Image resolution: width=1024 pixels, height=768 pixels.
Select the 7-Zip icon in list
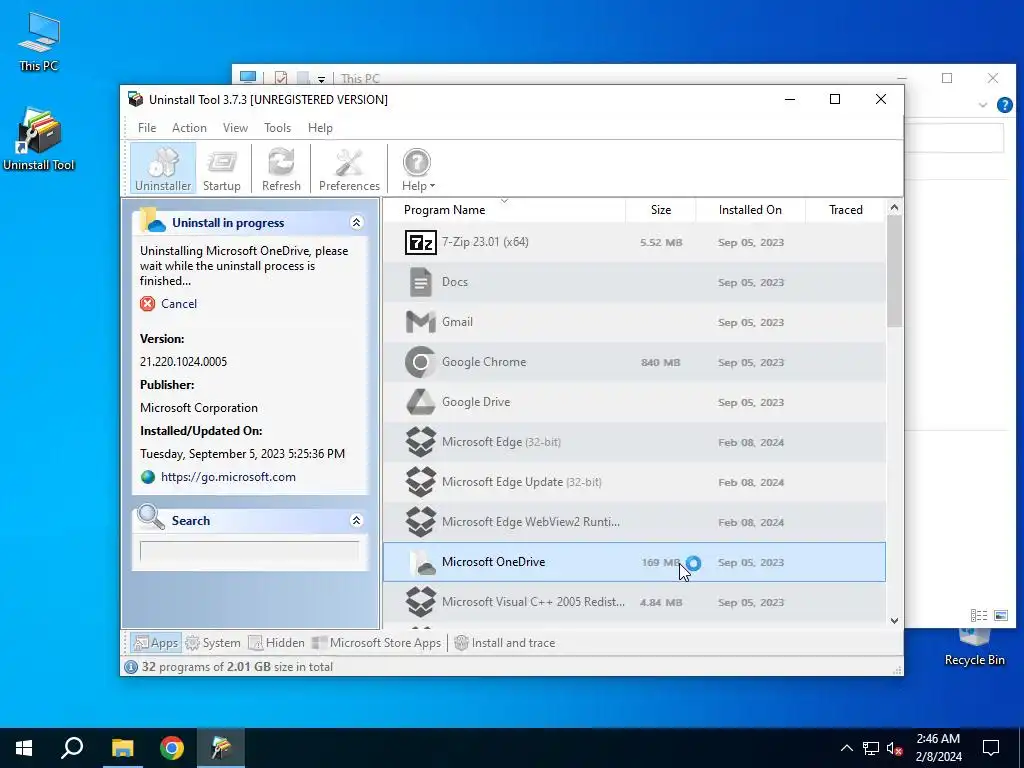(x=421, y=242)
